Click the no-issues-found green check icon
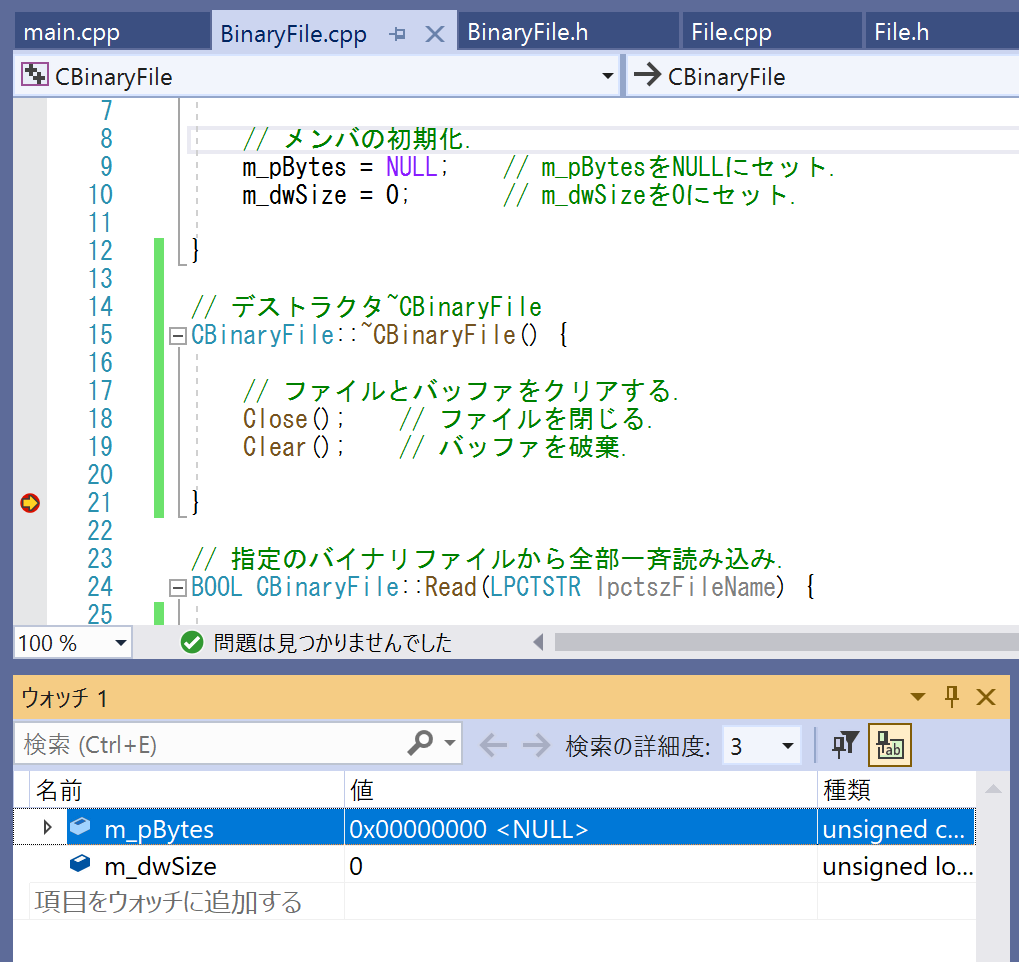Screen dimensions: 1019x962 point(192,642)
